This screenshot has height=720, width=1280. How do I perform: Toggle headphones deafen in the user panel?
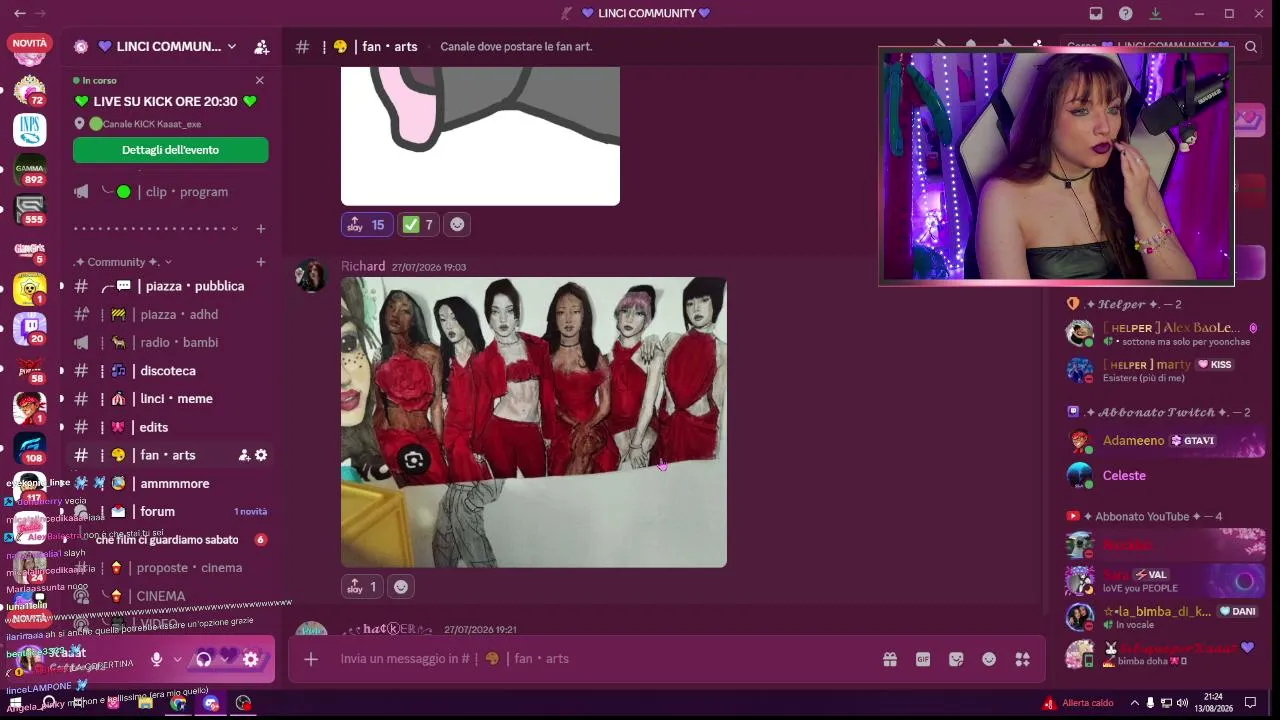pos(204,659)
